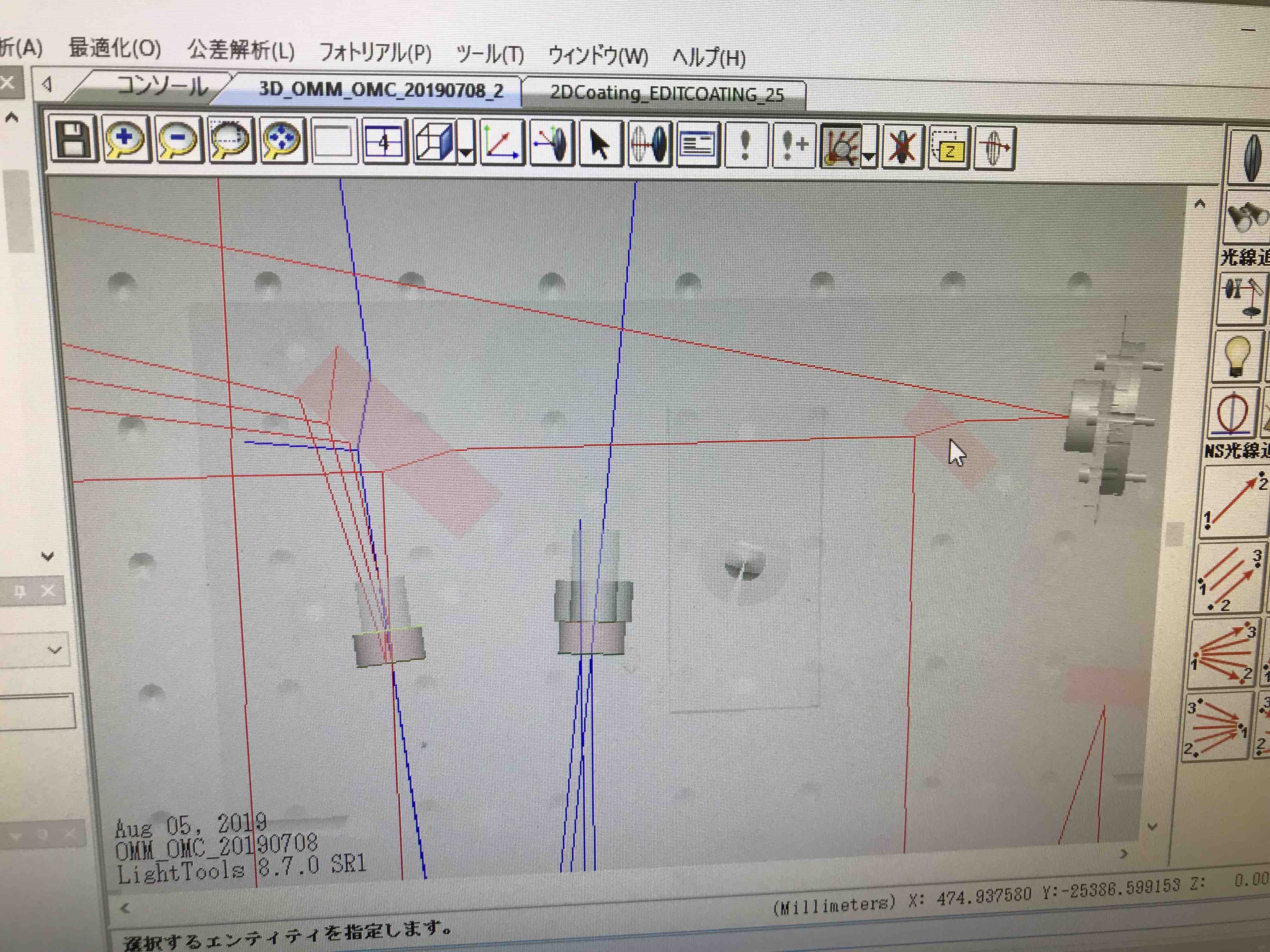Click the left panel down chevron
1270x952 pixels.
tap(48, 556)
